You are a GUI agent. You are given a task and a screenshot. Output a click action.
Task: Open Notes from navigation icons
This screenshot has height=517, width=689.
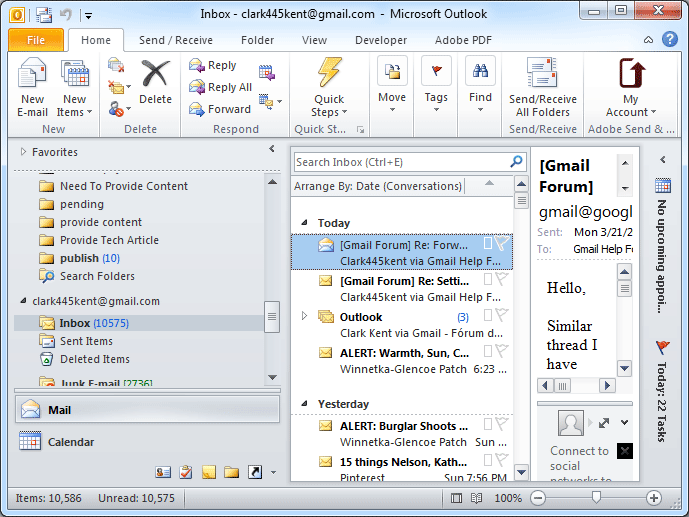click(x=209, y=472)
